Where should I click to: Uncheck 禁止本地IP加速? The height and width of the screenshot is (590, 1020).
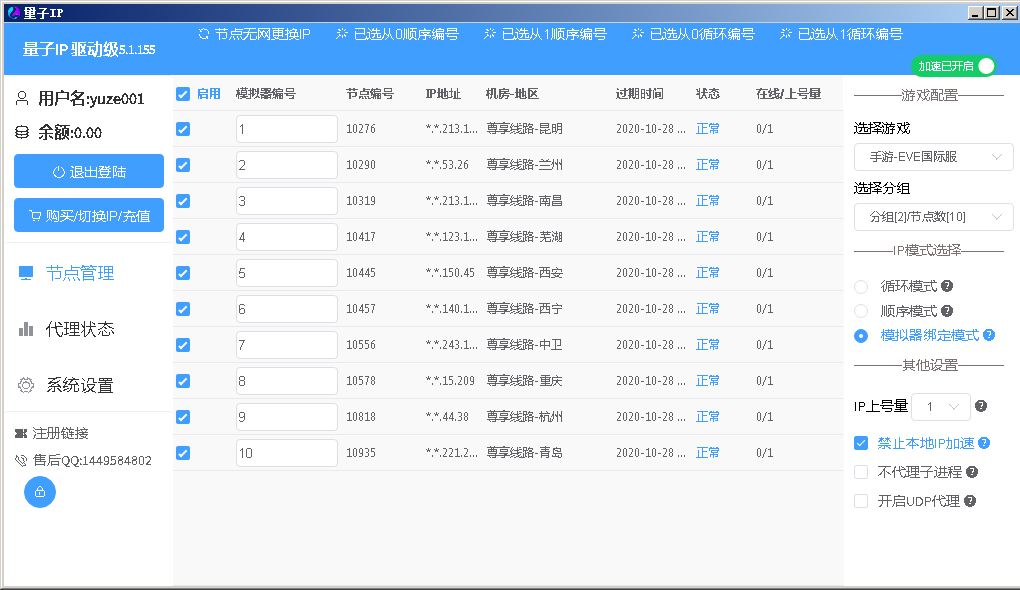coord(861,443)
